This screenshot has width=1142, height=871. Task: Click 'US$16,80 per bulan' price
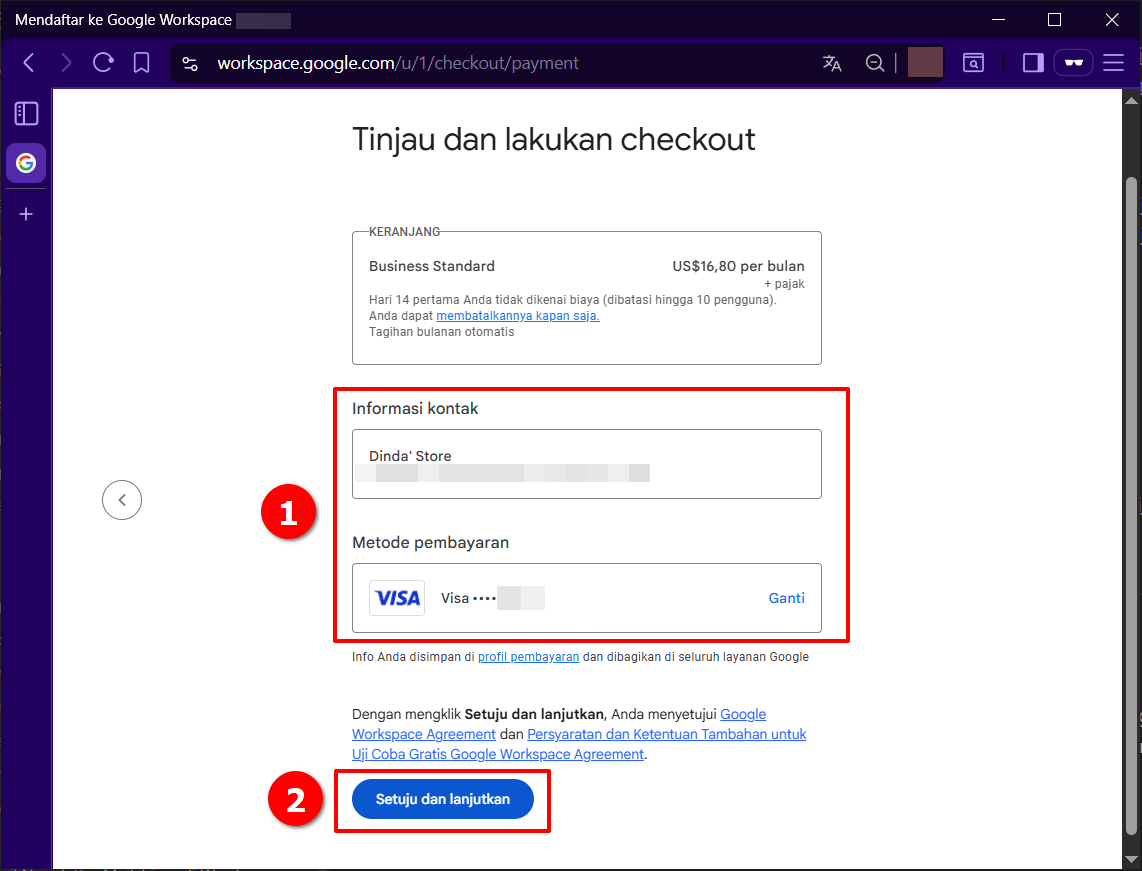click(738, 266)
